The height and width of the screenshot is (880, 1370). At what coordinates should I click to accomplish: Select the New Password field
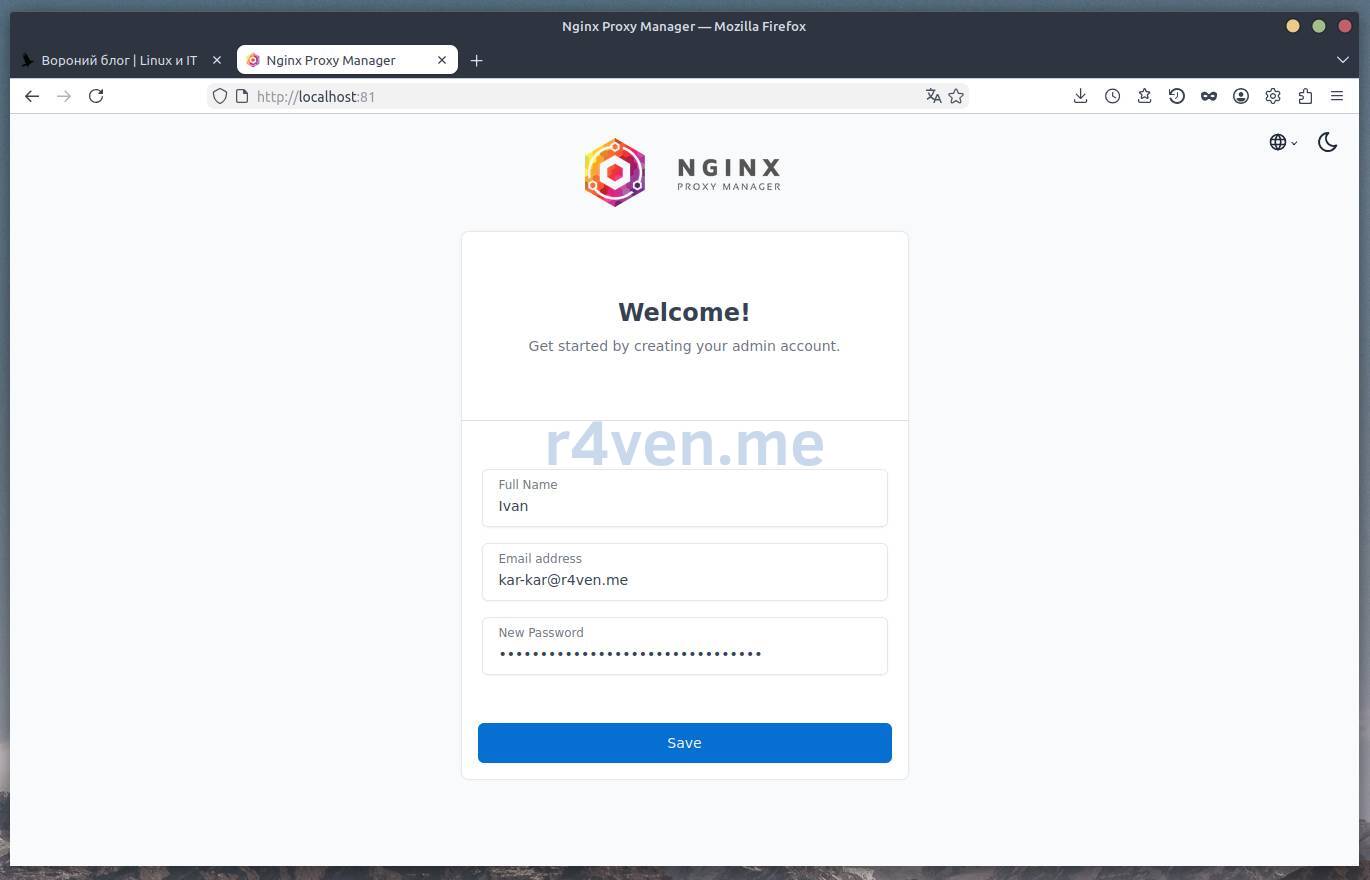point(684,654)
